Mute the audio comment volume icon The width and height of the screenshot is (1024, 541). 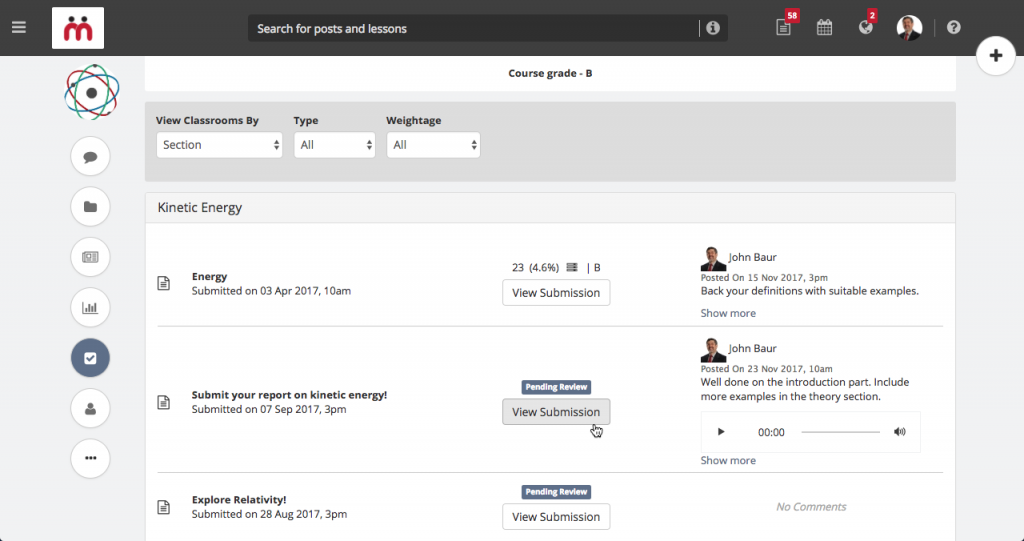(900, 432)
